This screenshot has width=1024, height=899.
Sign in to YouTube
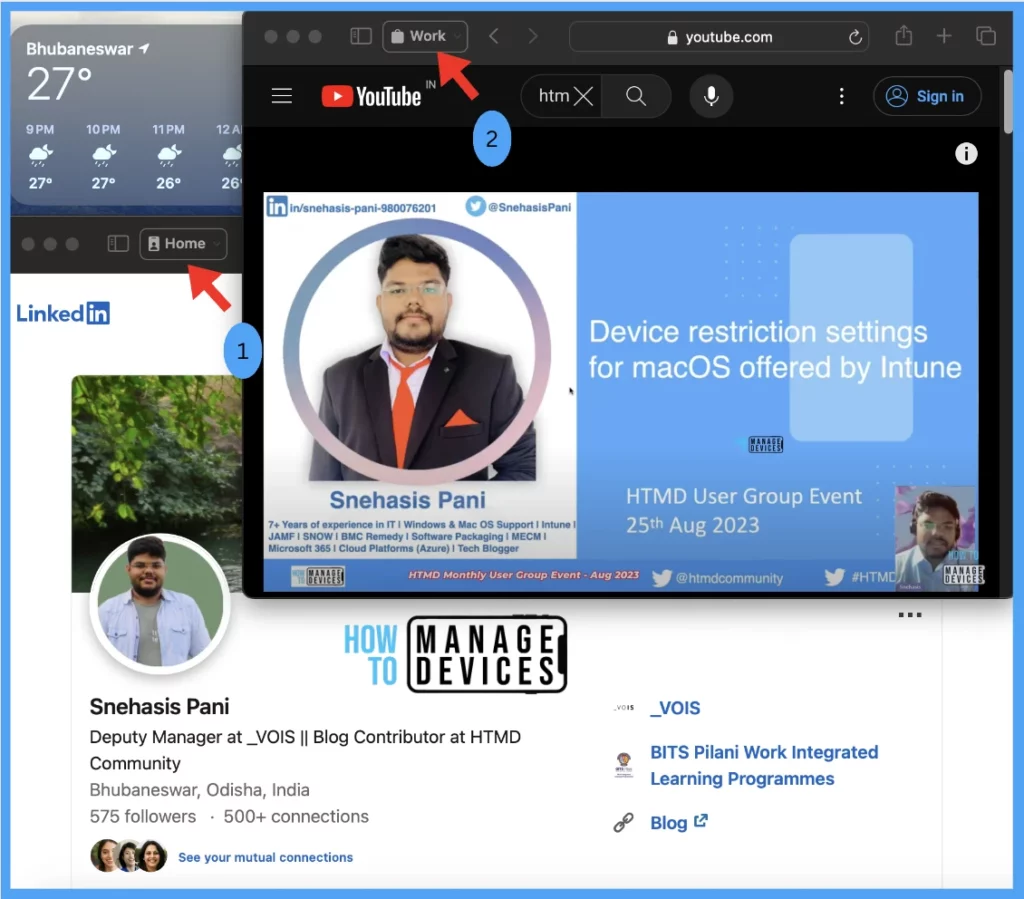(927, 96)
